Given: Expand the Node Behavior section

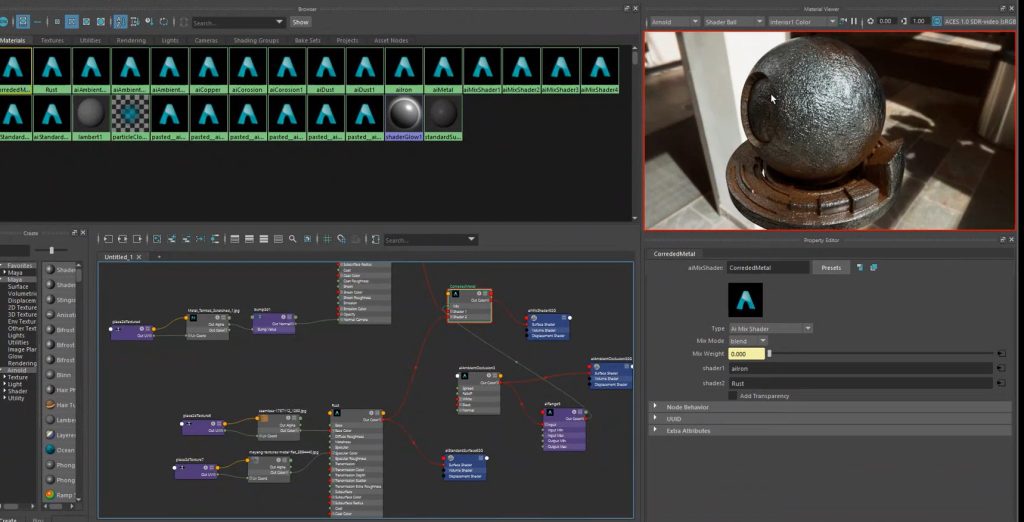Looking at the screenshot, I should (829, 407).
